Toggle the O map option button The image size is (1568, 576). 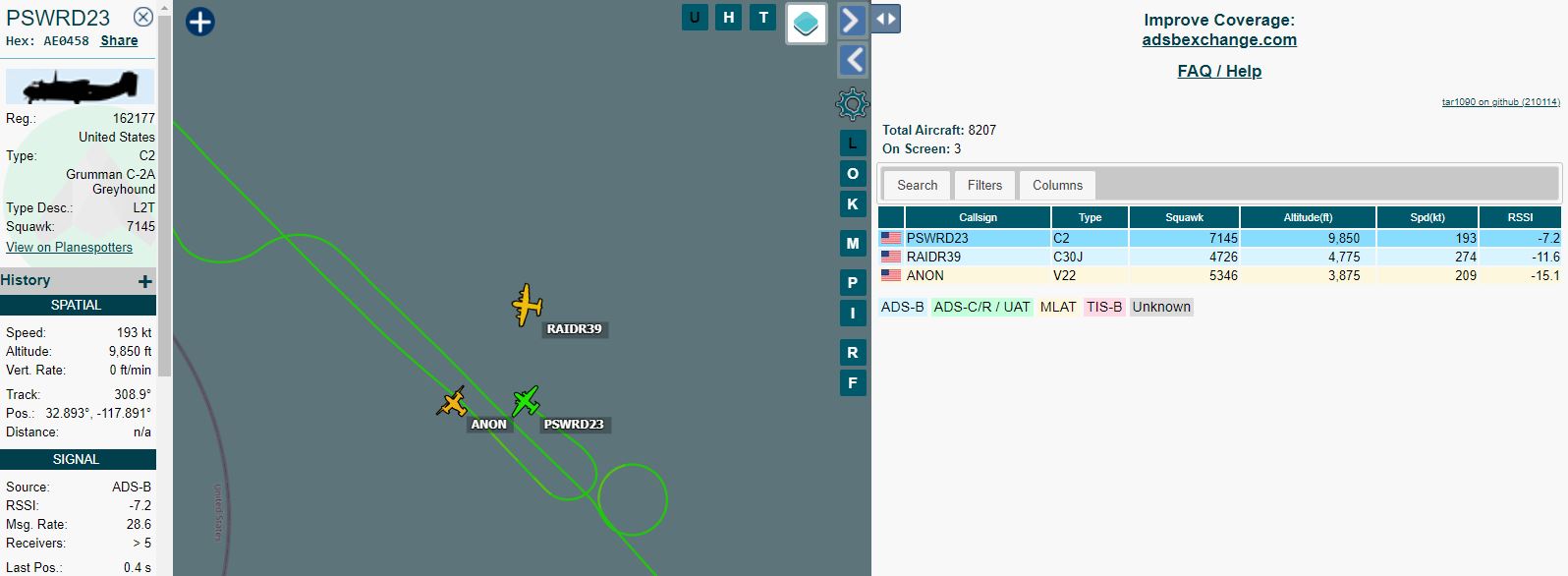(x=852, y=174)
